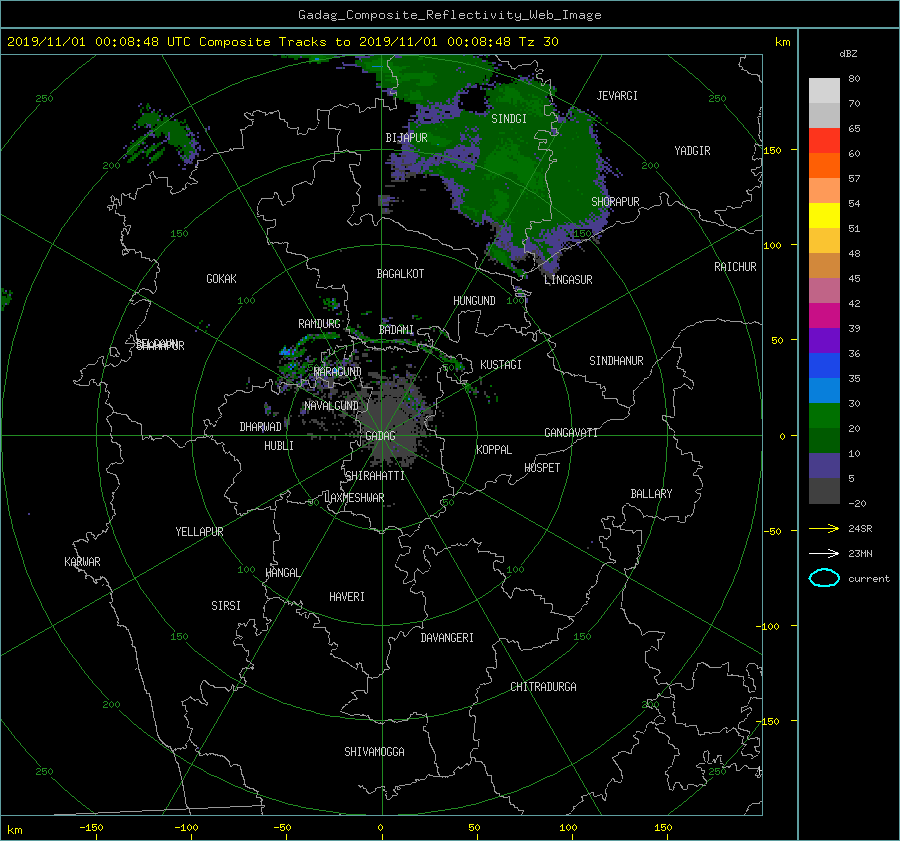Select the SHIVAMOGGA city label
Viewport: 900px width, 841px height.
coord(374,752)
